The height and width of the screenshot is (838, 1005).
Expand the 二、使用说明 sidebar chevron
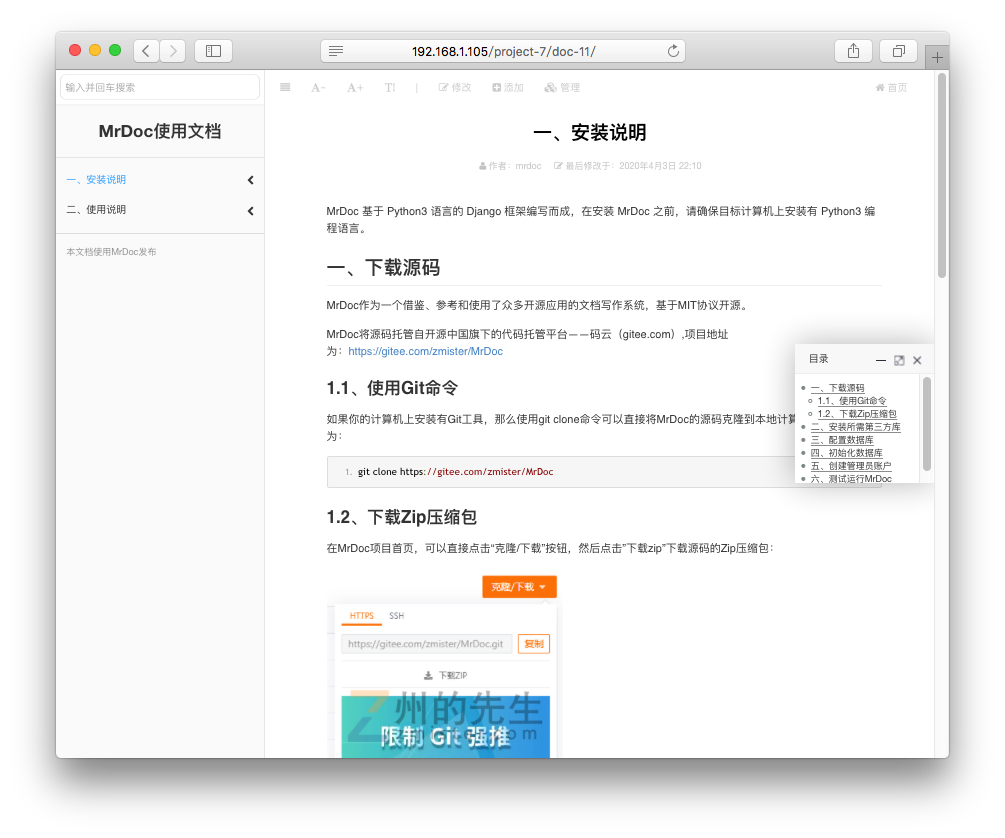click(250, 211)
